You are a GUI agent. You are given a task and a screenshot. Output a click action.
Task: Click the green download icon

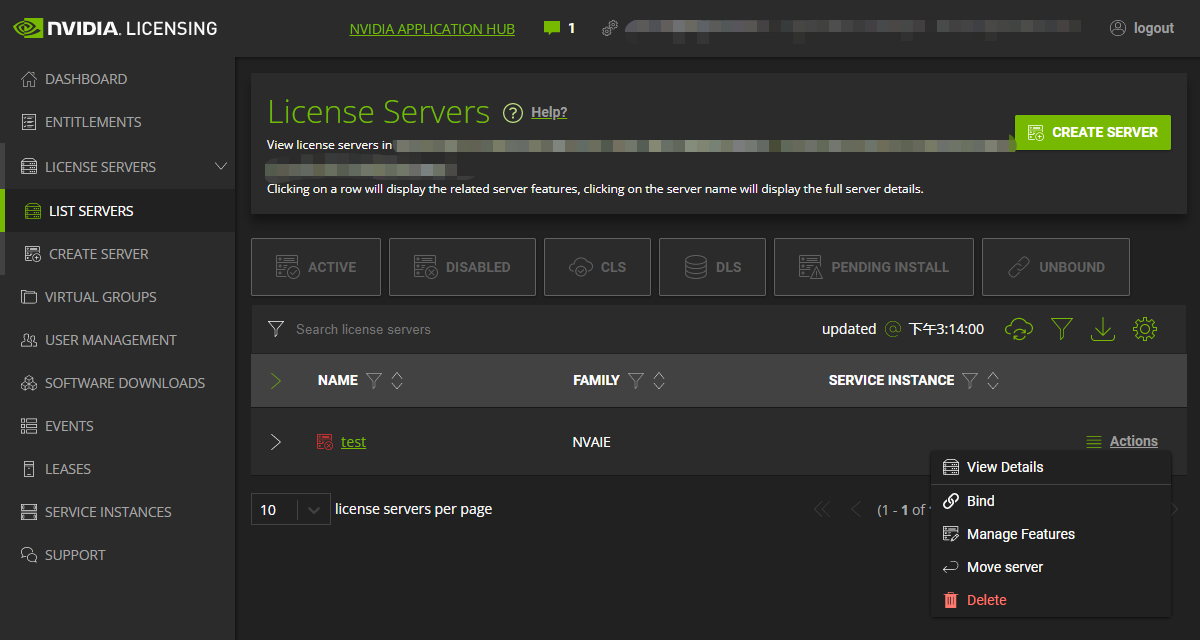(1103, 329)
